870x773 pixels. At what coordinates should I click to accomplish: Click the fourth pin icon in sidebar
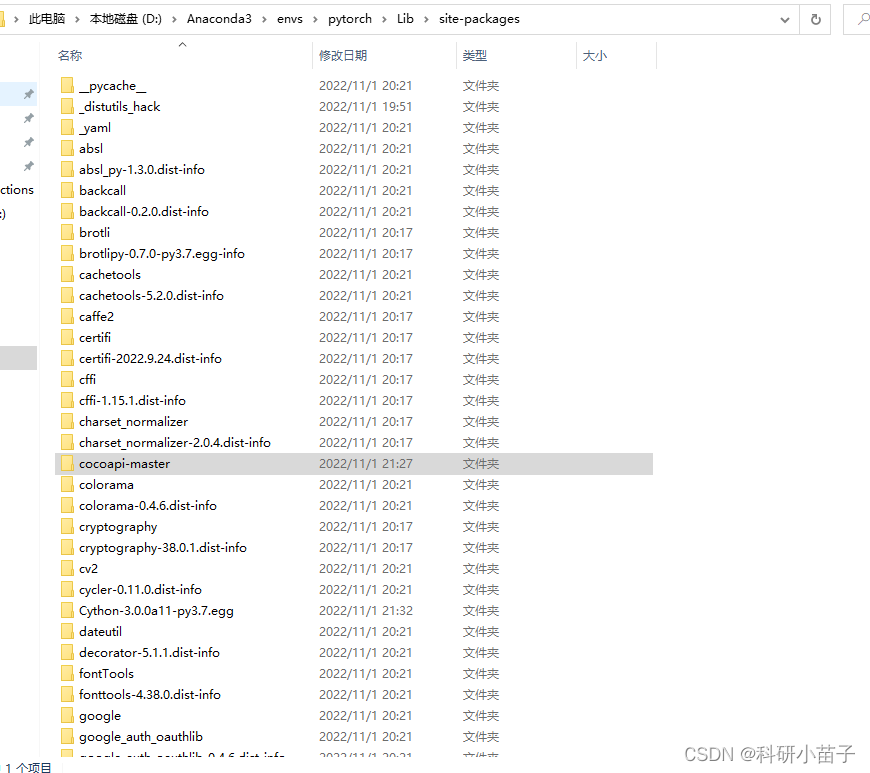(28, 164)
